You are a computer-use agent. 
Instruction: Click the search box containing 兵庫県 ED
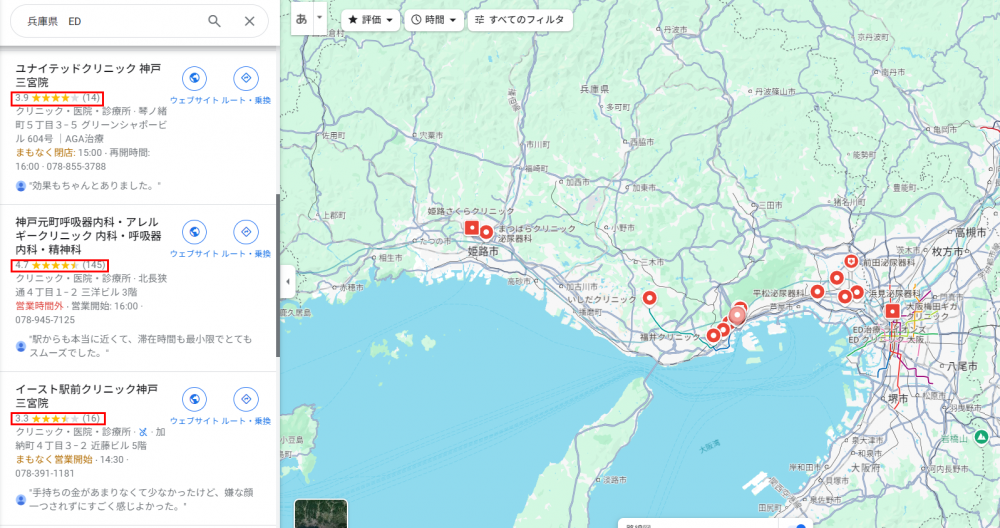pyautogui.click(x=110, y=21)
